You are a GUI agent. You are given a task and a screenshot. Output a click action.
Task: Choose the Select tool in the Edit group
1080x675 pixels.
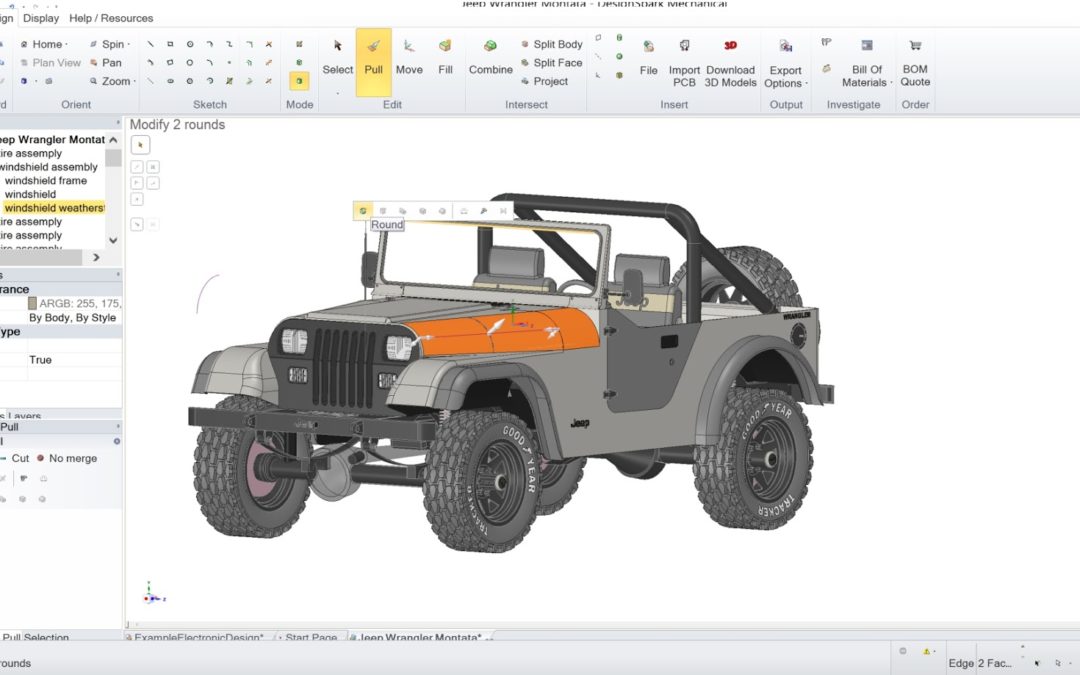pyautogui.click(x=338, y=56)
